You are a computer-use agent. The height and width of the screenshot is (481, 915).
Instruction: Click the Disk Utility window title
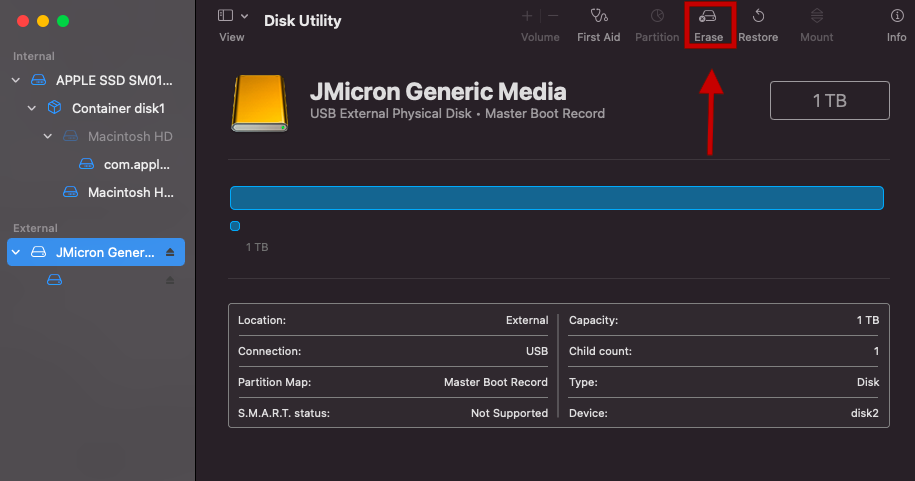[302, 20]
